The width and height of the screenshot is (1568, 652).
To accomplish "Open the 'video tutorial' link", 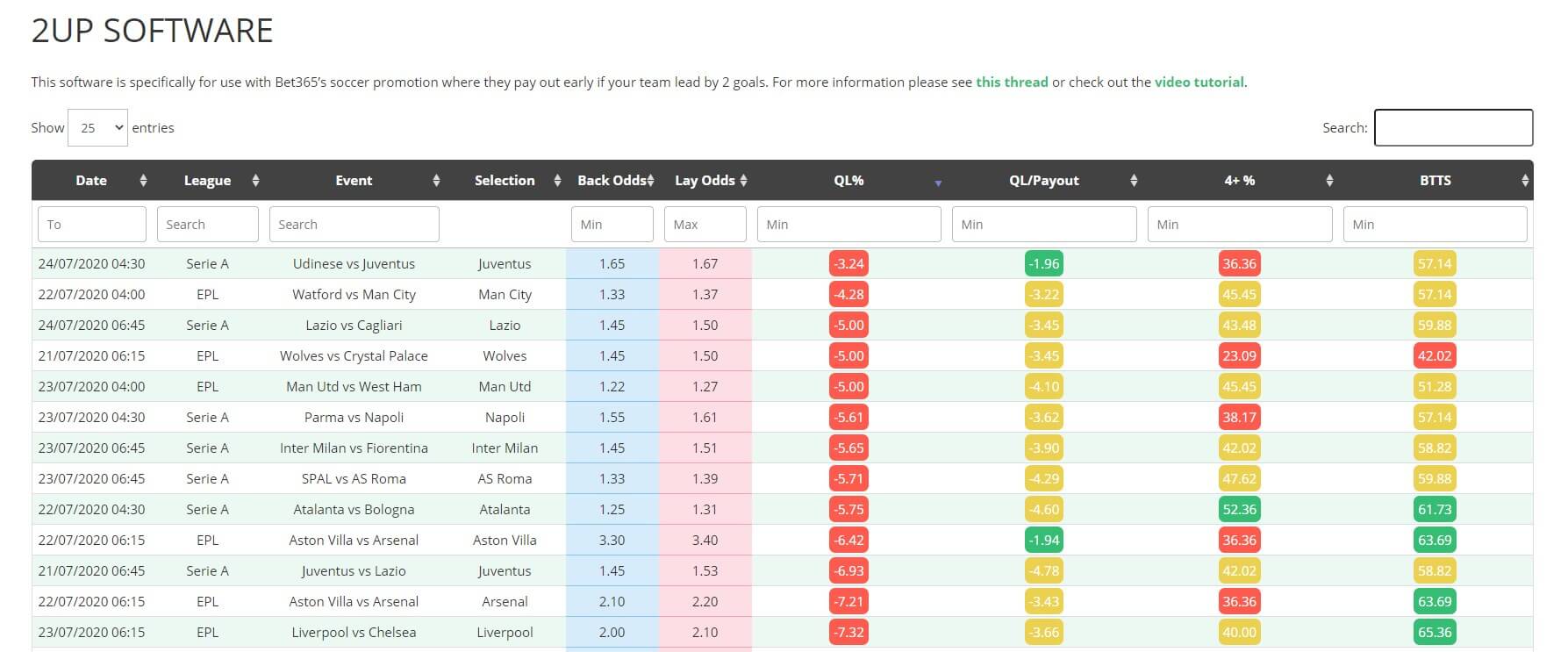I will coord(1199,82).
